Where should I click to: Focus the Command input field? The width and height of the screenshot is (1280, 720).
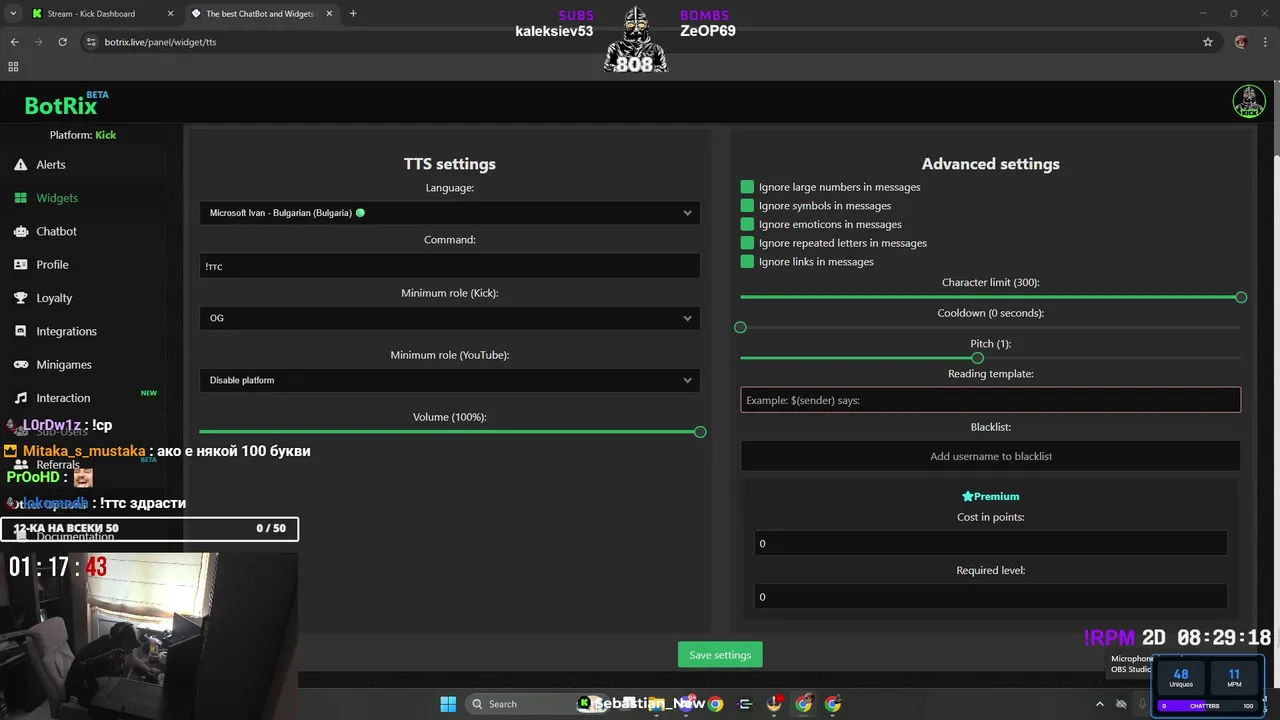click(449, 266)
